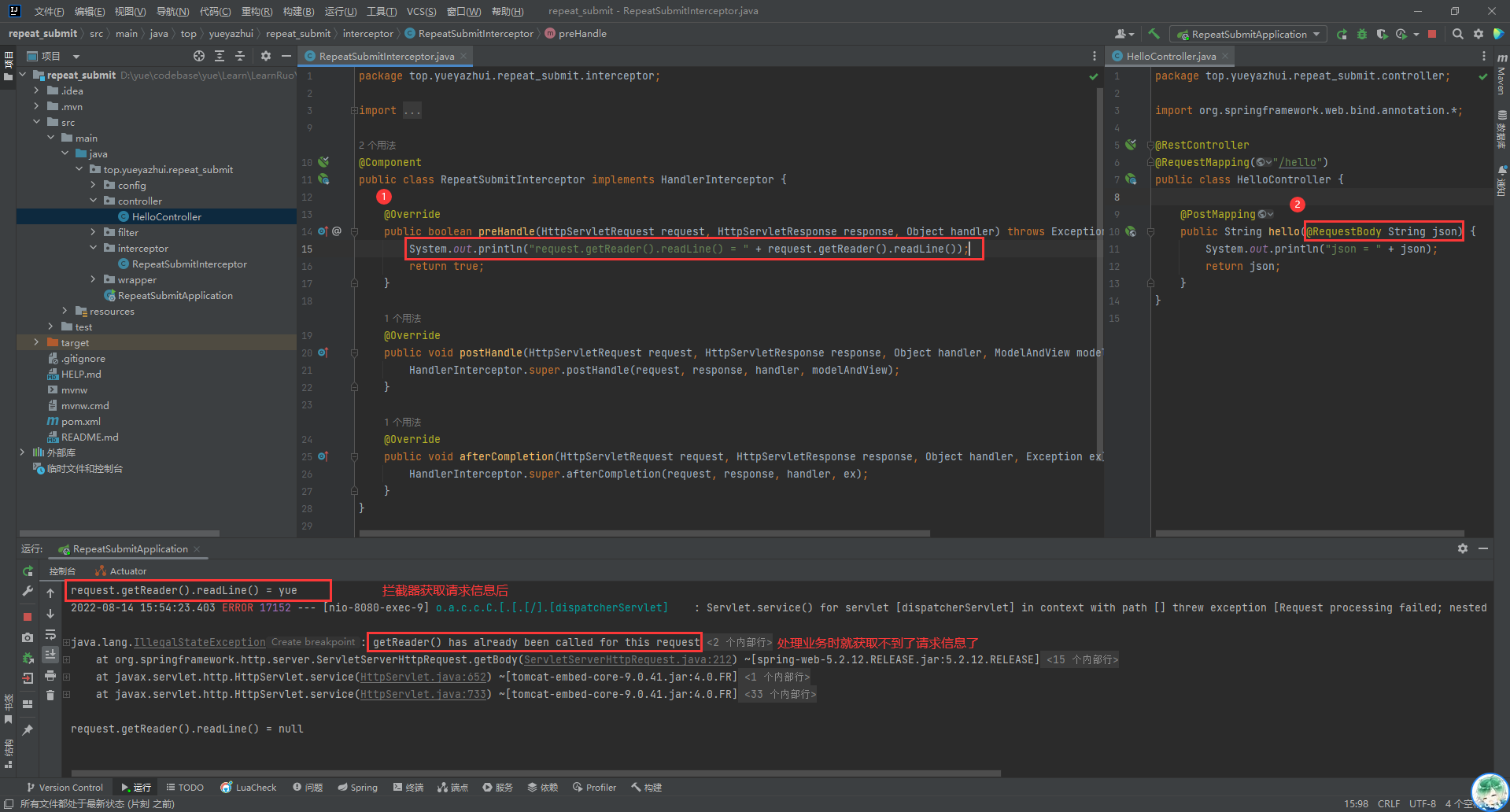Stop the application with the top toolbar red square

tap(1432, 34)
